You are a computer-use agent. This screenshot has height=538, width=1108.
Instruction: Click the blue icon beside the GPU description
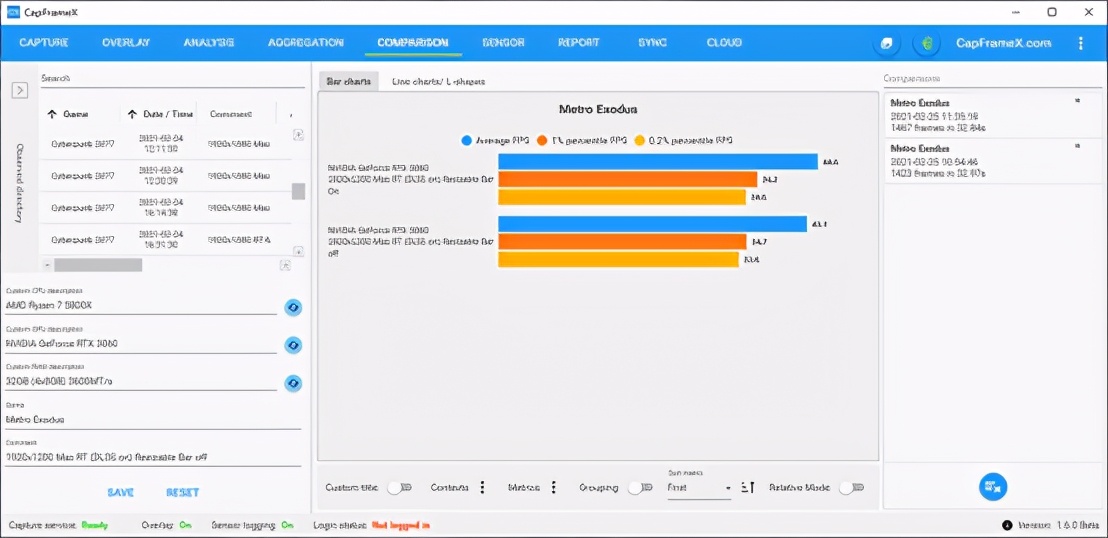pyautogui.click(x=293, y=345)
